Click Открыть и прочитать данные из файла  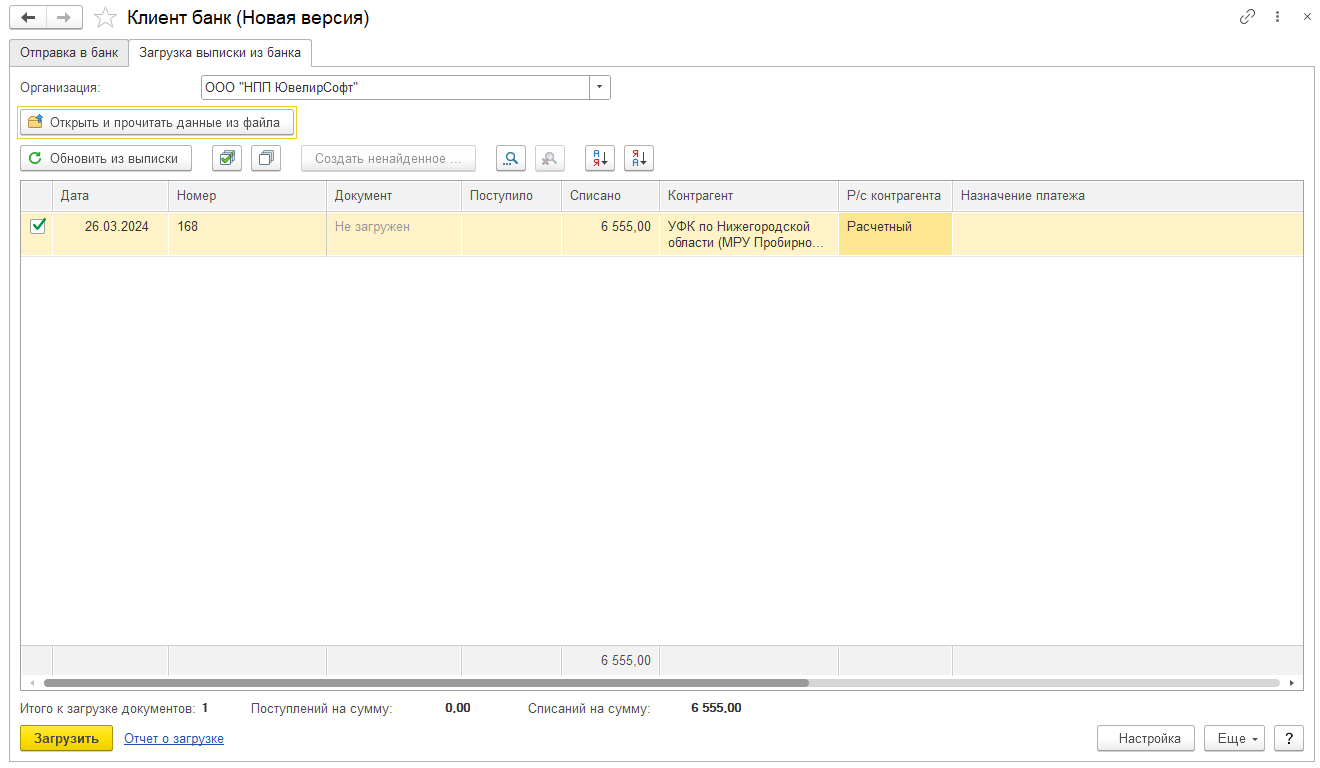coord(157,122)
